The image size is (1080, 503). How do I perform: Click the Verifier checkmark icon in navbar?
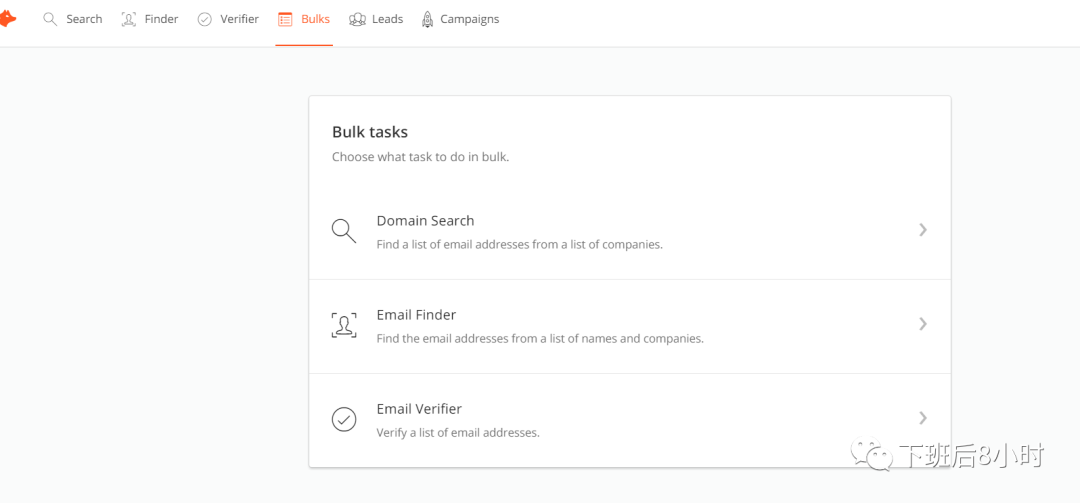coord(205,19)
